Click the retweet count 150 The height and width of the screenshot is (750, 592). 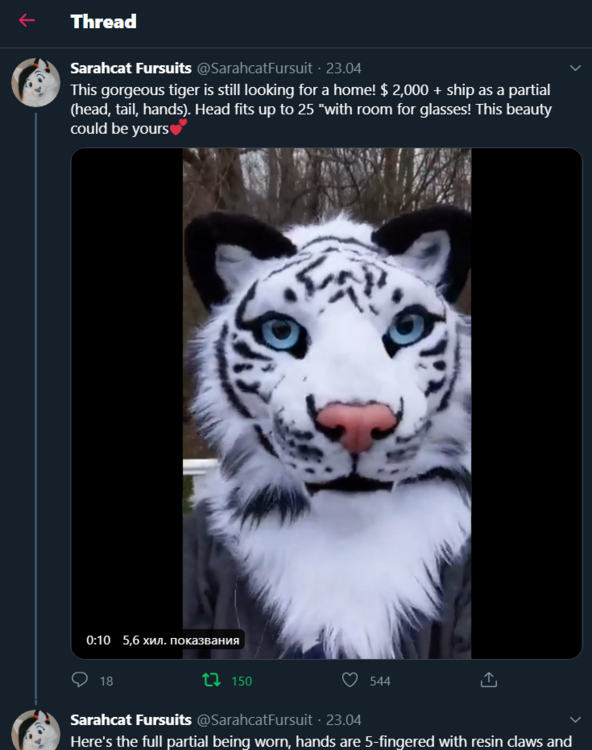pos(241,681)
